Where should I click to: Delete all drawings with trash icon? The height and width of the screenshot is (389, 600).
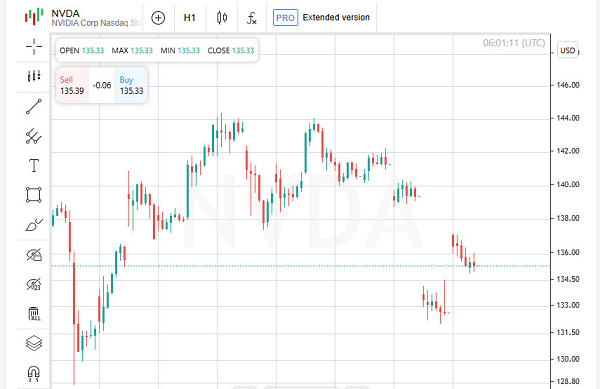click(x=34, y=314)
